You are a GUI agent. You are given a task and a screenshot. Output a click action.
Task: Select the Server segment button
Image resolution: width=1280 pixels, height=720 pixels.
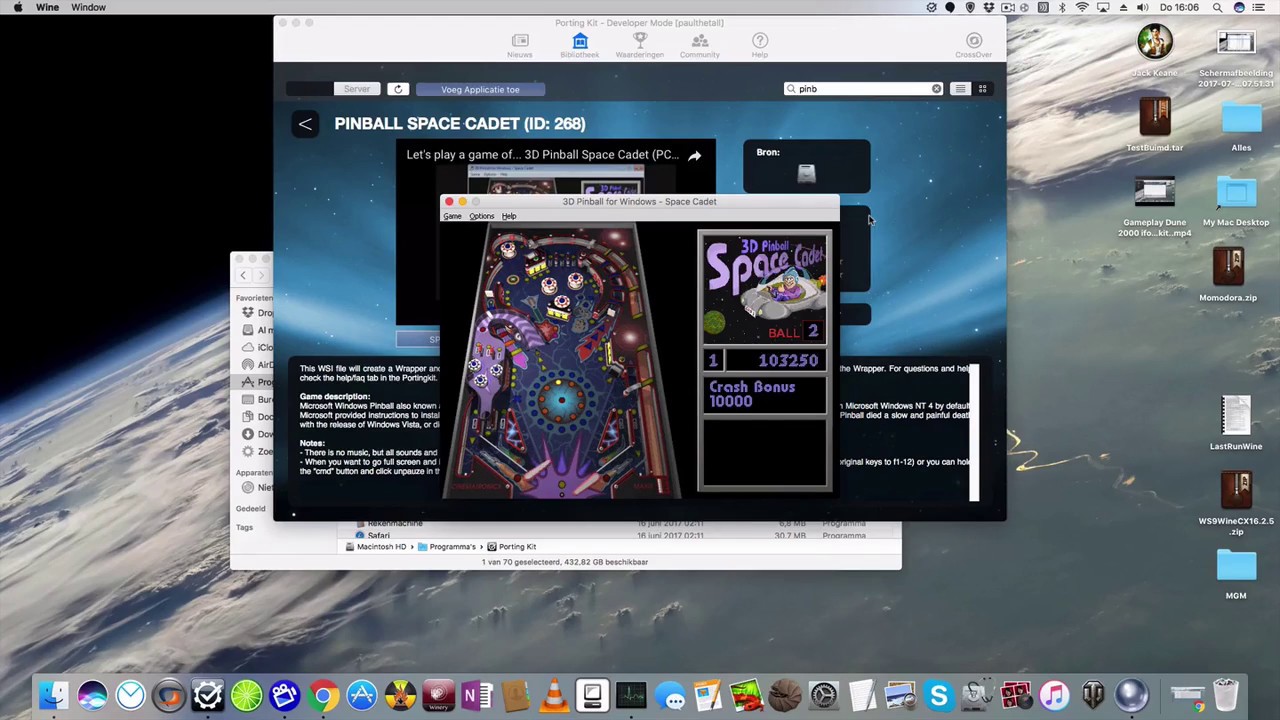point(357,89)
